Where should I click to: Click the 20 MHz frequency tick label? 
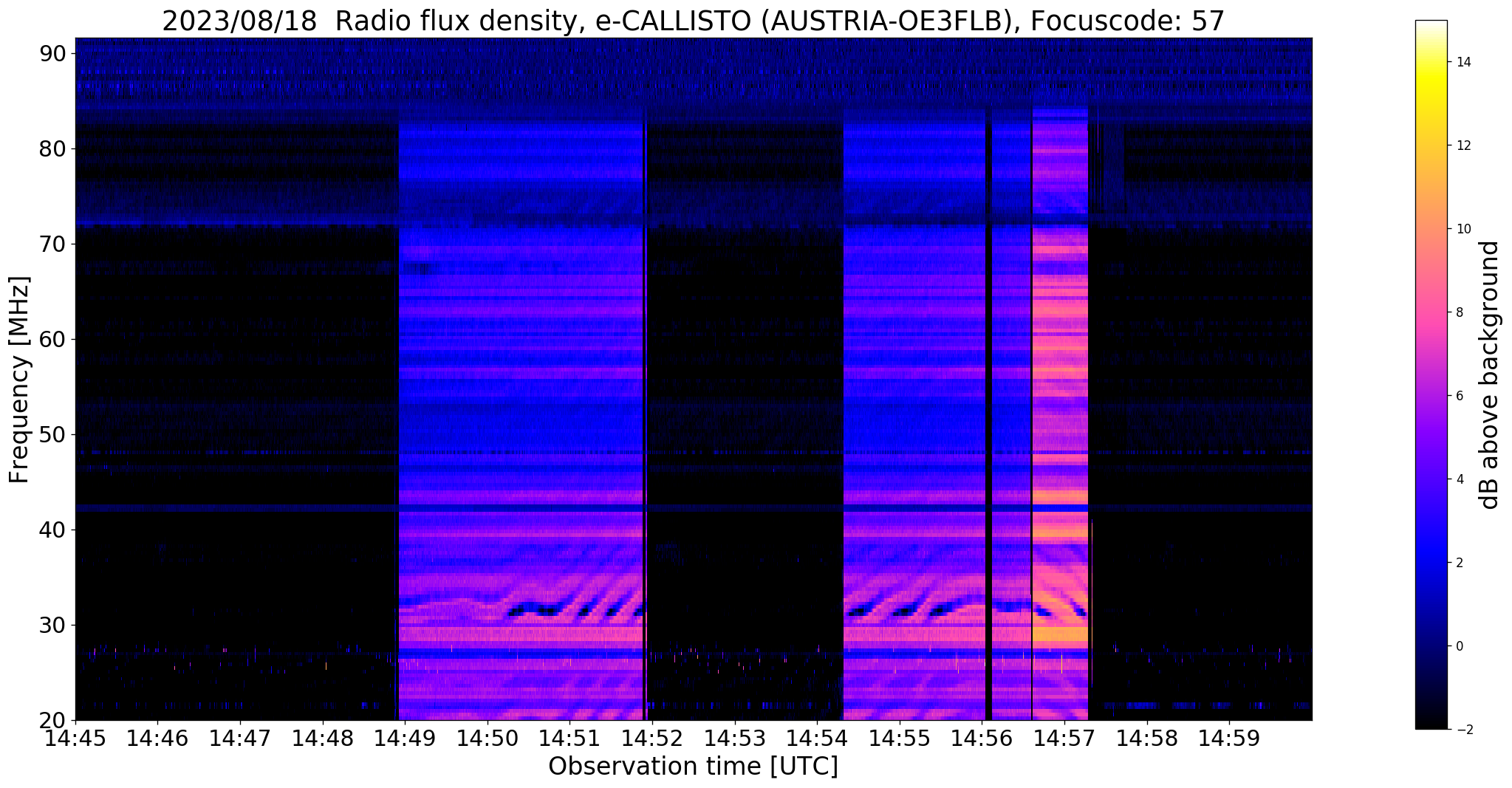[54, 721]
